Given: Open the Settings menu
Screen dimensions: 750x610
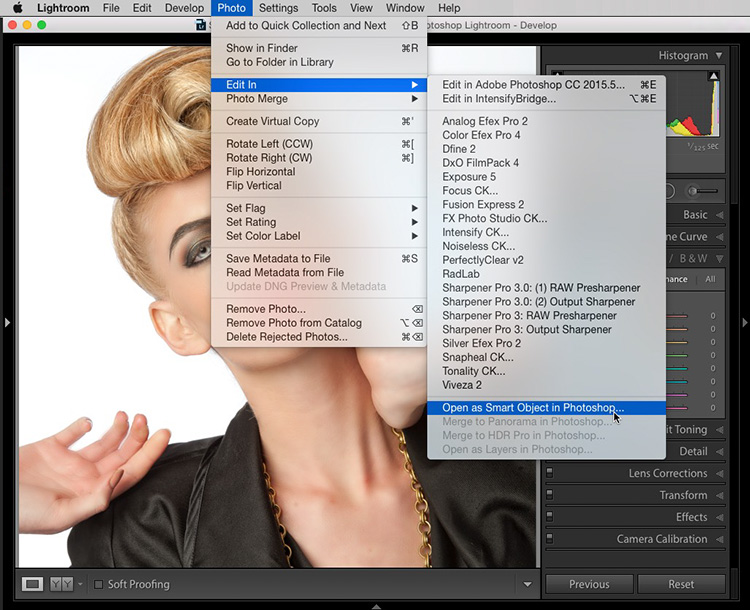Looking at the screenshot, I should tap(278, 8).
